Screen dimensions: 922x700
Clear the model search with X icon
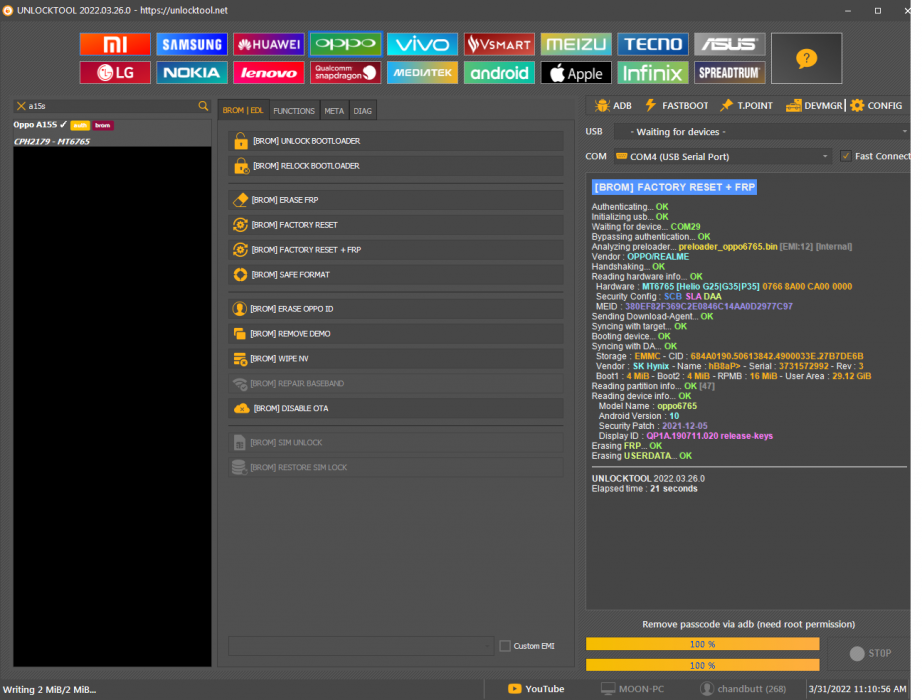[21, 106]
